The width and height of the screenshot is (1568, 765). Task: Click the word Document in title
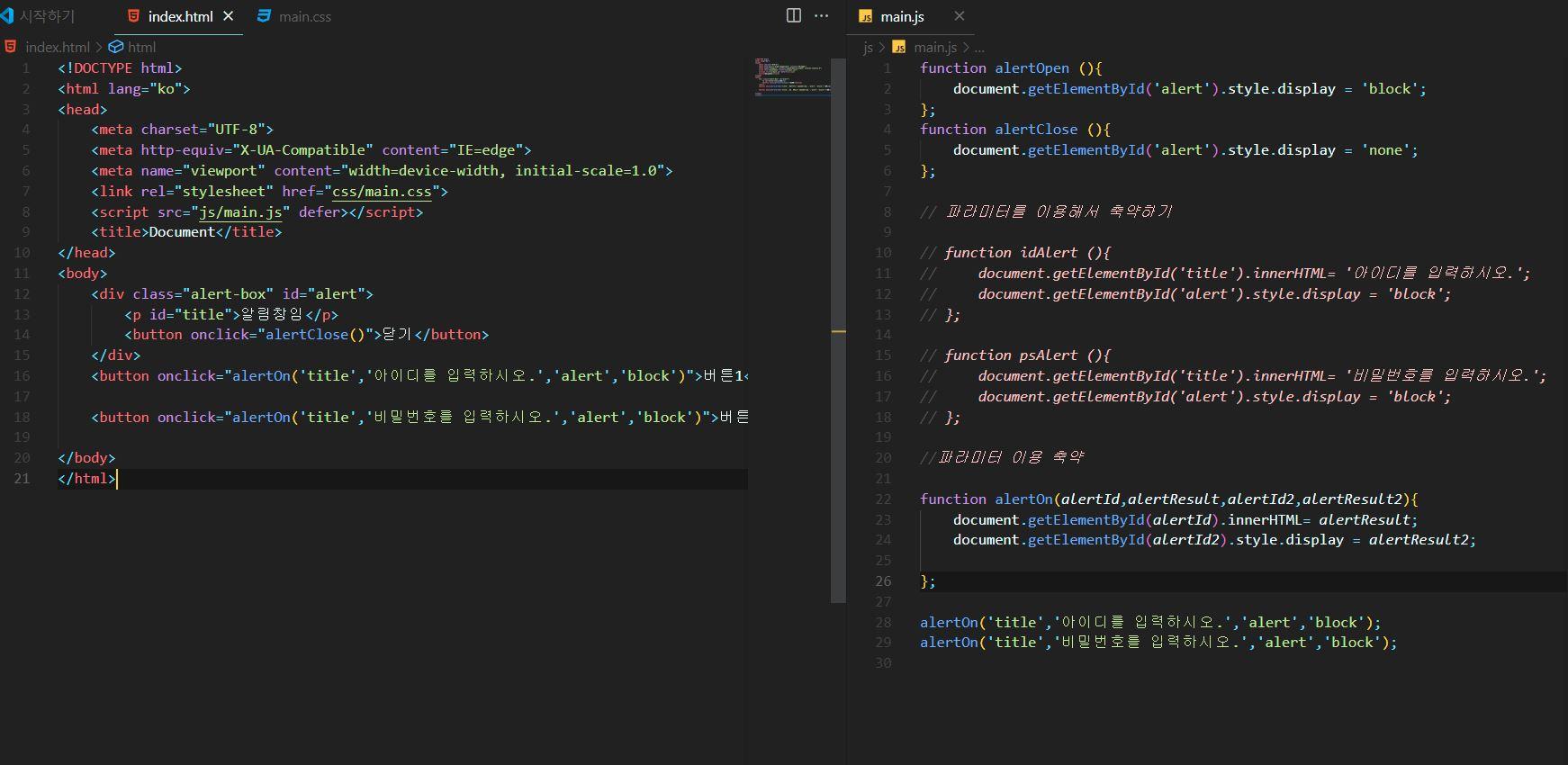click(182, 231)
